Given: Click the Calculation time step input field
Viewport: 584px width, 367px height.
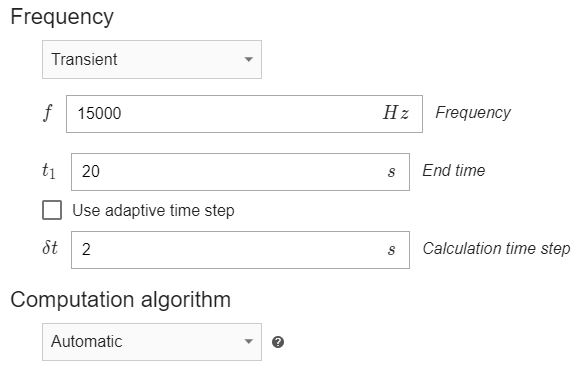Looking at the screenshot, I should (240, 250).
